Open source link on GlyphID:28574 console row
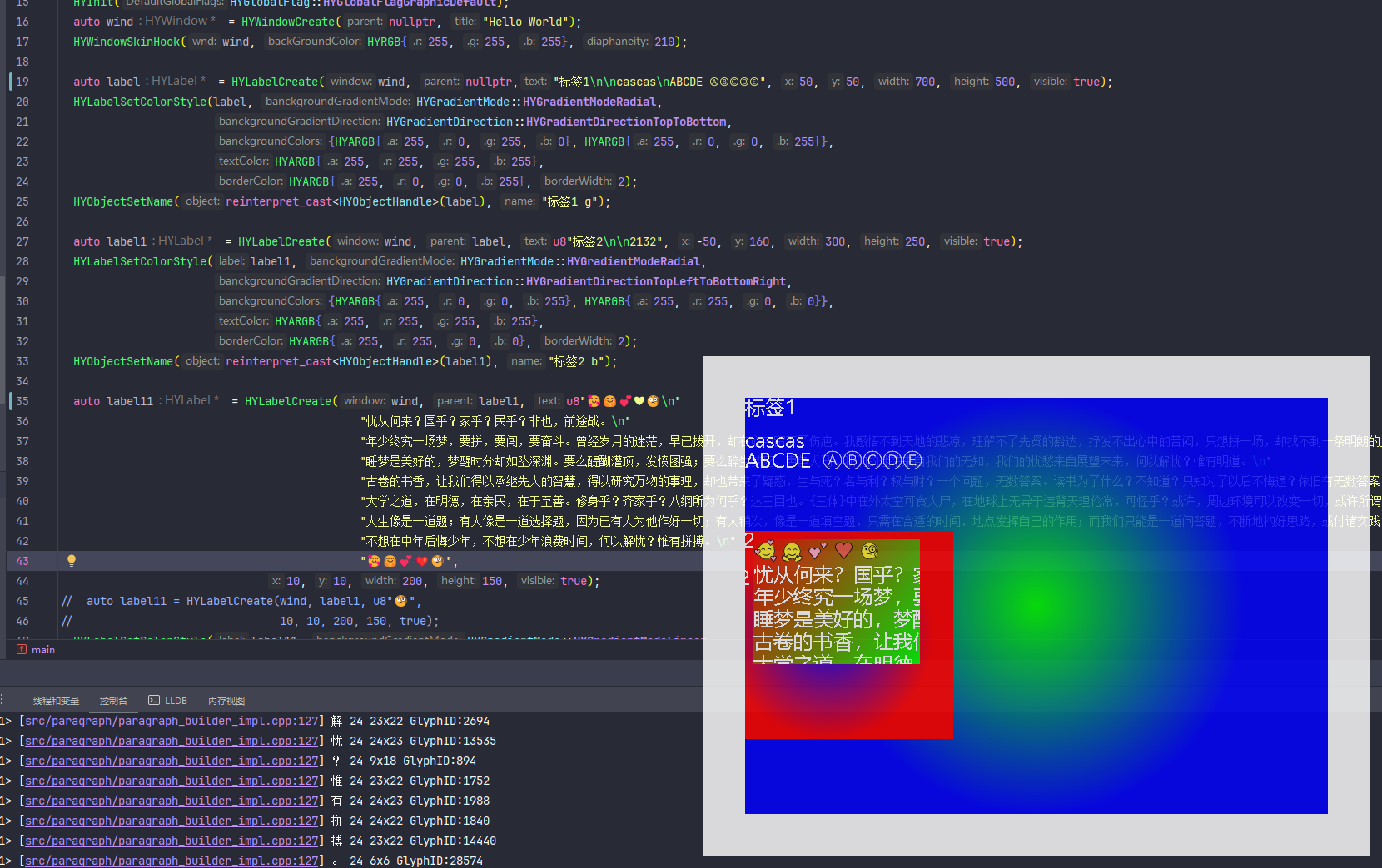Image resolution: width=1382 pixels, height=868 pixels. point(172,861)
